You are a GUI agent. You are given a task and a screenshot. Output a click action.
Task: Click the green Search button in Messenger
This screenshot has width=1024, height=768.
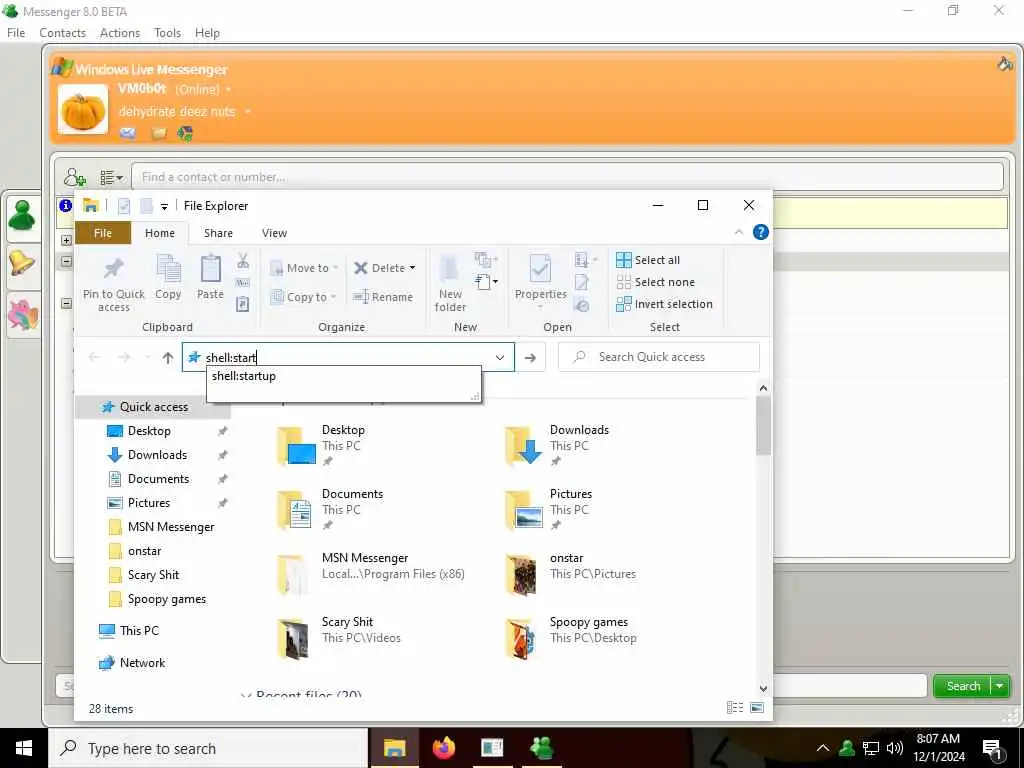(x=963, y=686)
